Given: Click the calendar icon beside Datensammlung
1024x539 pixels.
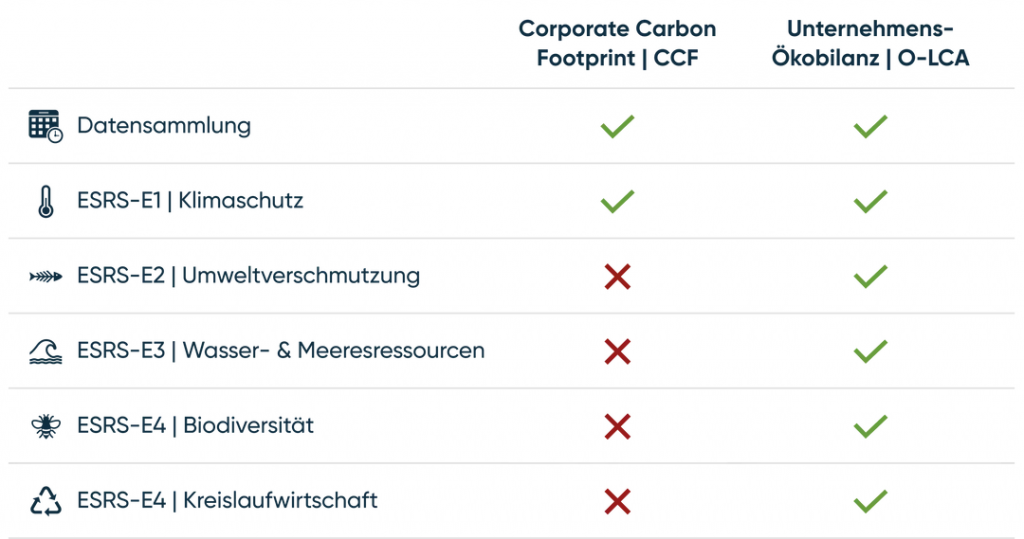Looking at the screenshot, I should coord(45,126).
